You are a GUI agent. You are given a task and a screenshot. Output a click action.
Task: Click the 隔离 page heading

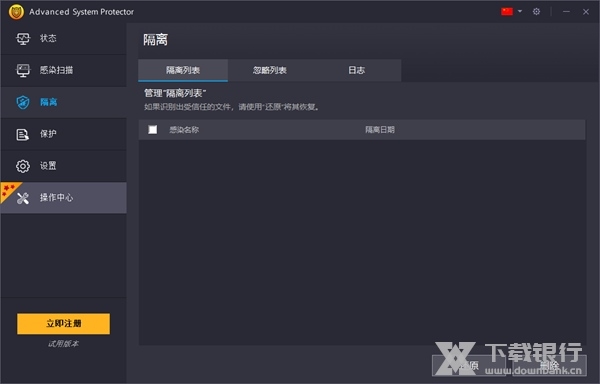155,40
